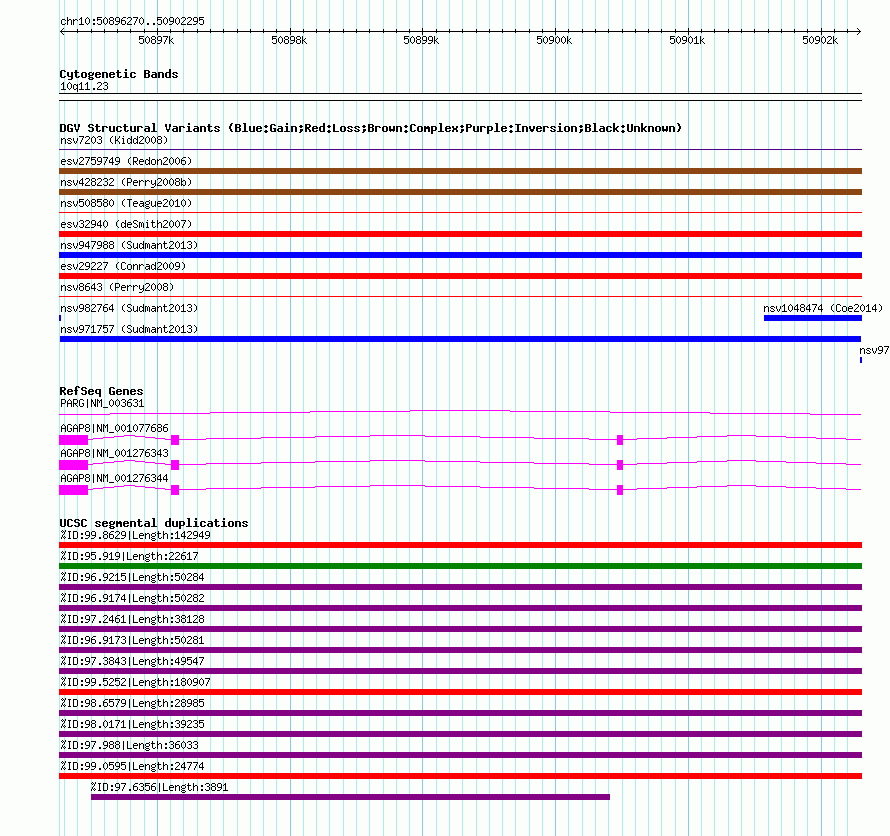Click duplication label %ID:99.0595|Length:24774
Screen dimensions: 890x836
tap(132, 766)
